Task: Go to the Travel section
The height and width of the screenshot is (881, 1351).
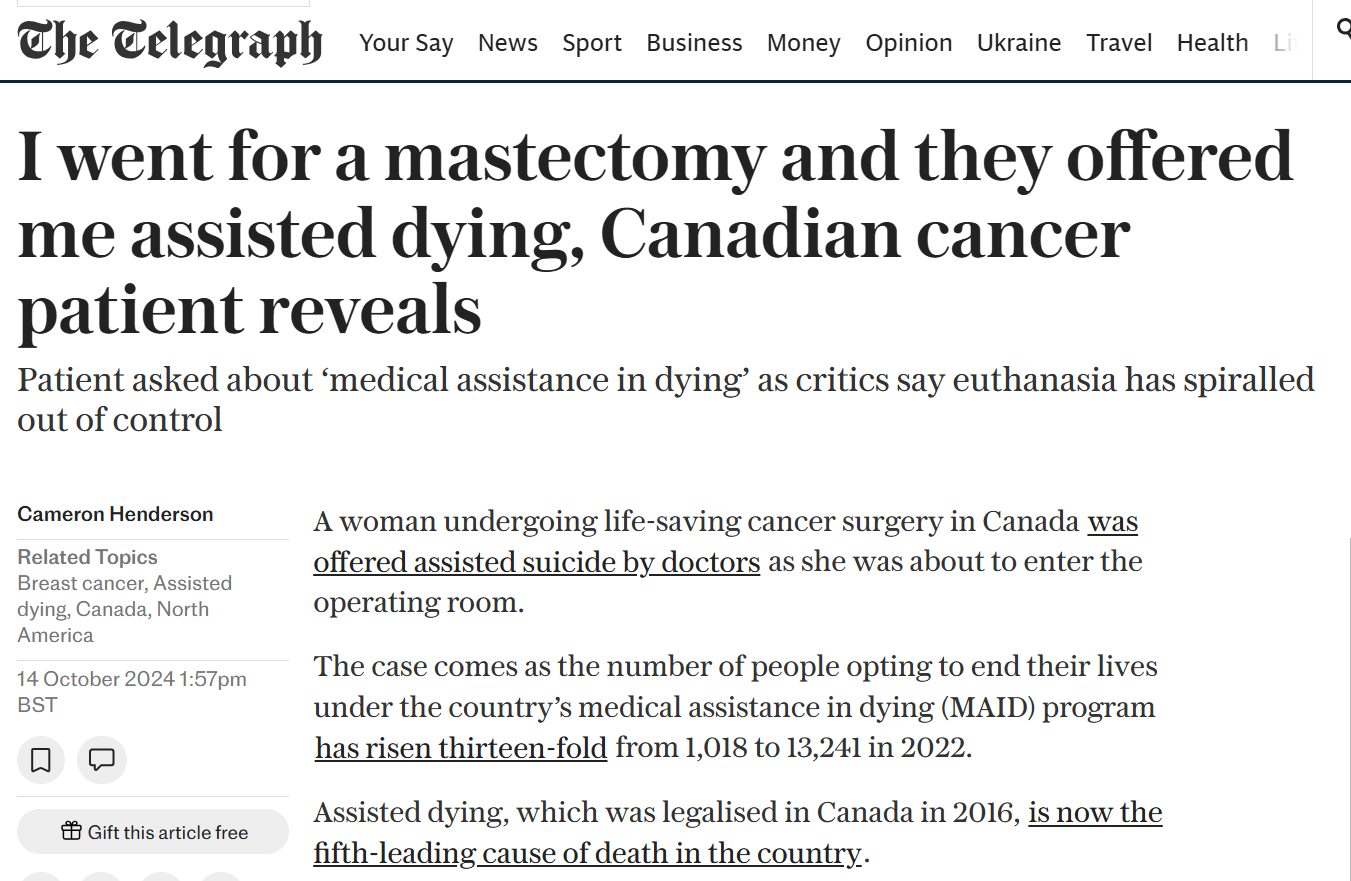Action: 1119,43
